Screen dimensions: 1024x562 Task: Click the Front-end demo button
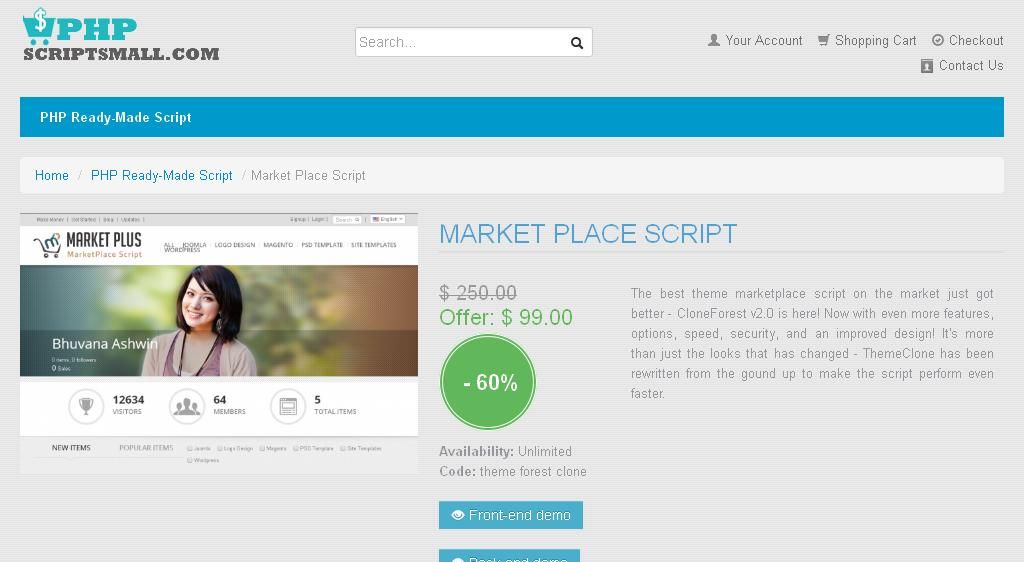point(511,515)
